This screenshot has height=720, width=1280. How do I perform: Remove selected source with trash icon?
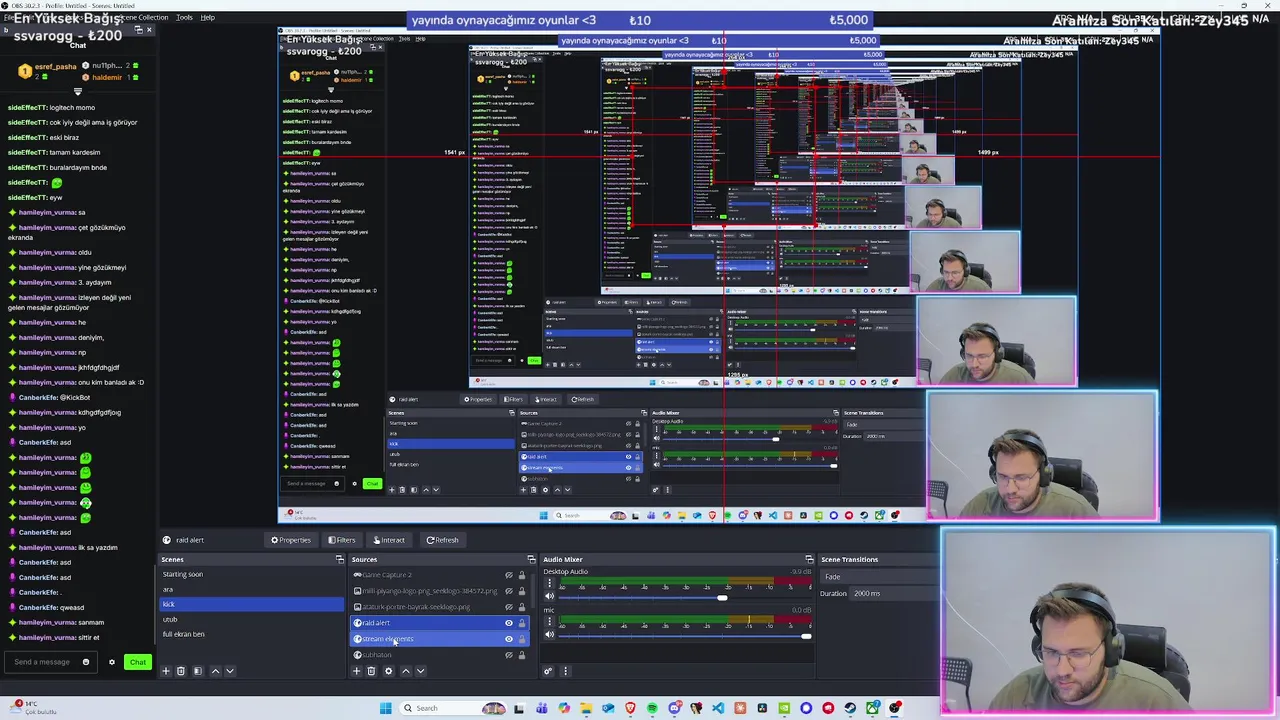(x=371, y=671)
